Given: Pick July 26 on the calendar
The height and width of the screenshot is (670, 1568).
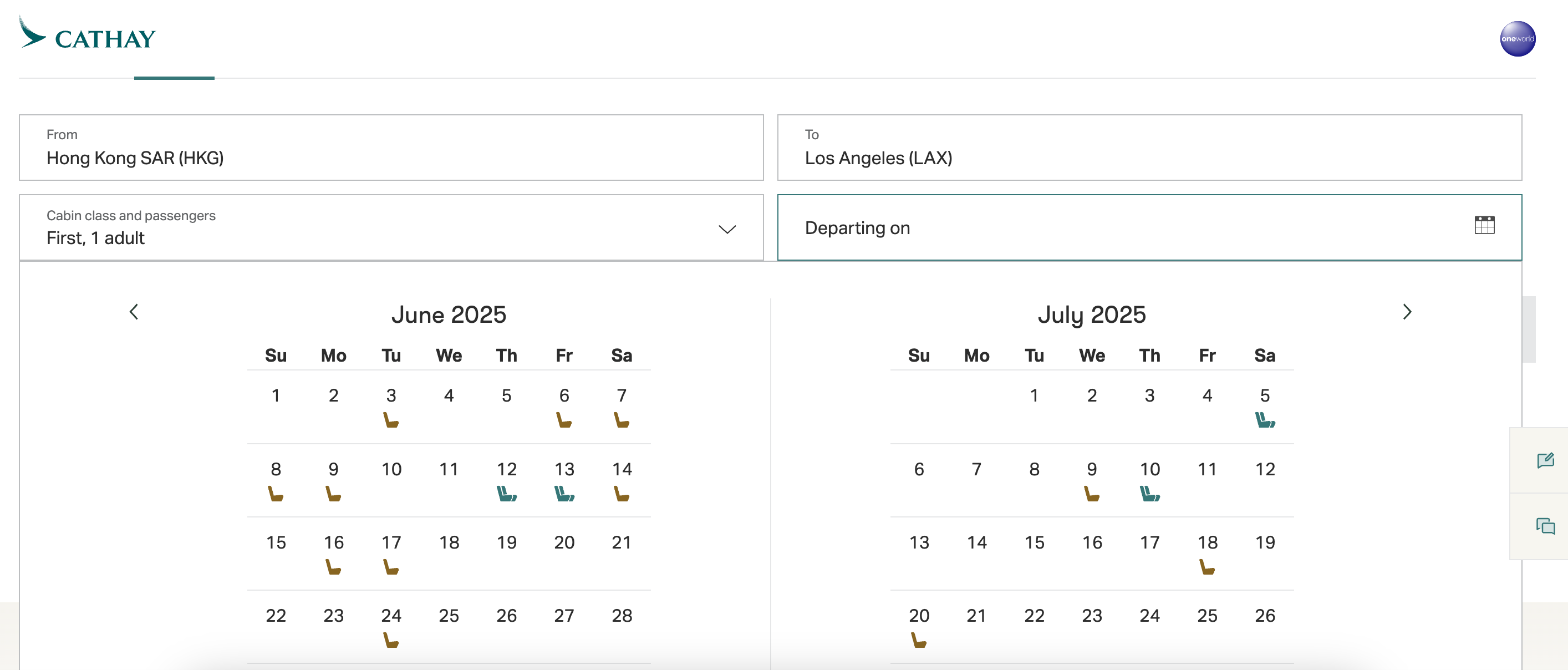Looking at the screenshot, I should point(1265,615).
